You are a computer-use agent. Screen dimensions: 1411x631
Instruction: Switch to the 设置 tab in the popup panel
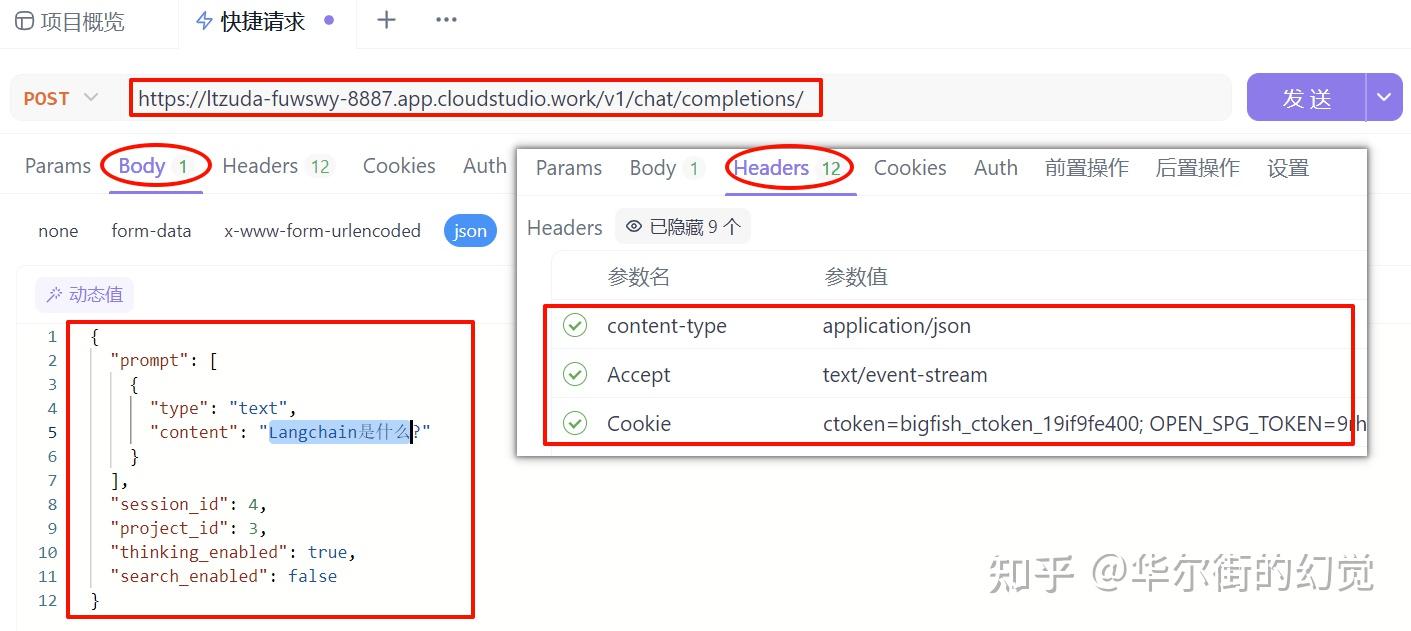1288,168
